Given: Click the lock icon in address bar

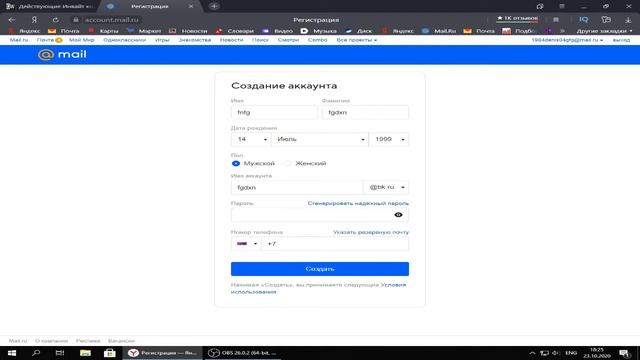Looking at the screenshot, I should (76, 20).
